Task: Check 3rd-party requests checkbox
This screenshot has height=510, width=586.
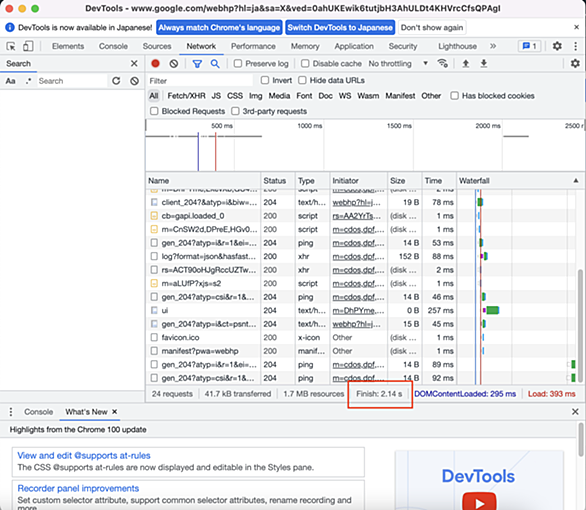Action: tap(235, 111)
